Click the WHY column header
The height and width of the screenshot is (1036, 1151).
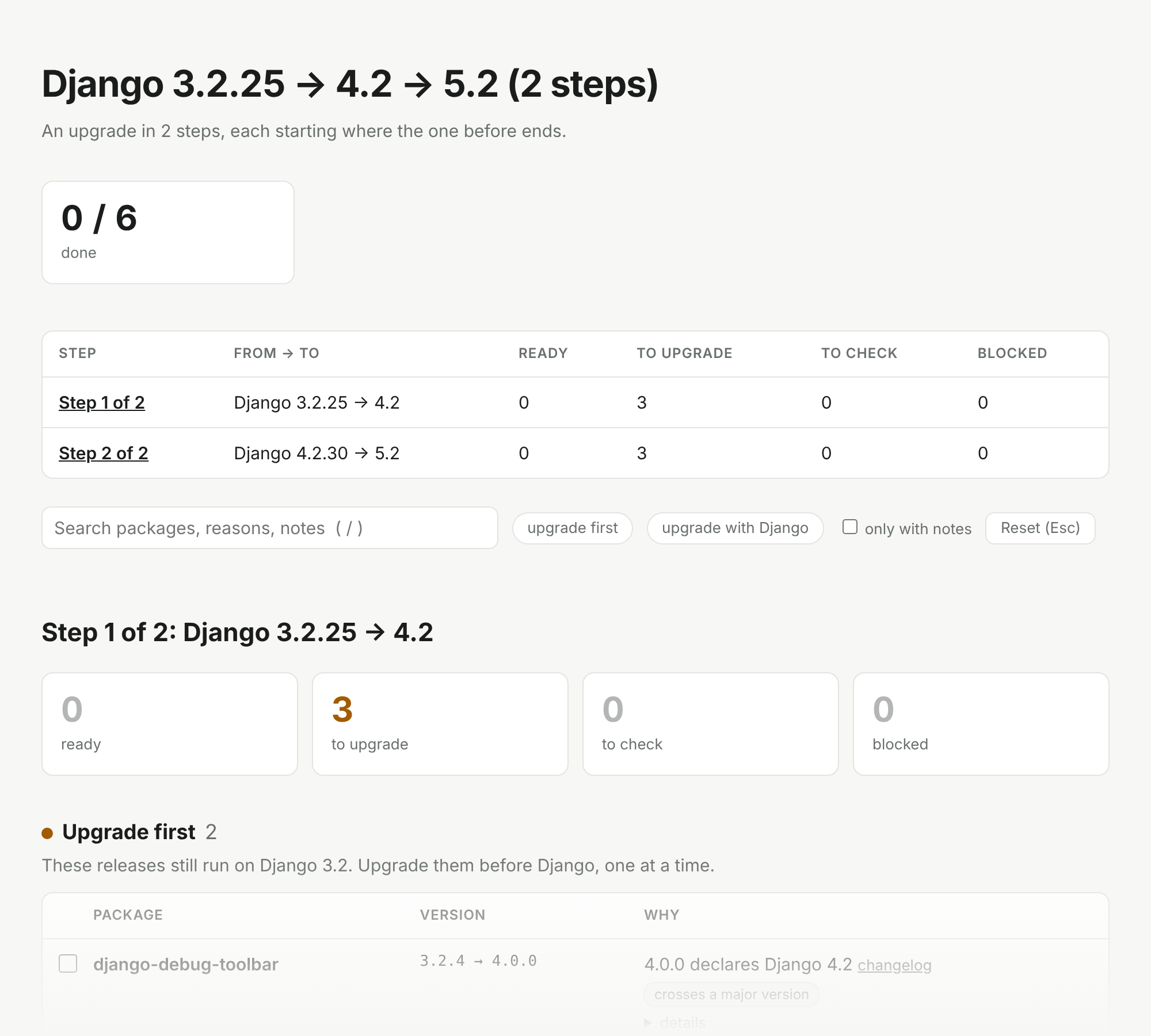(x=662, y=915)
